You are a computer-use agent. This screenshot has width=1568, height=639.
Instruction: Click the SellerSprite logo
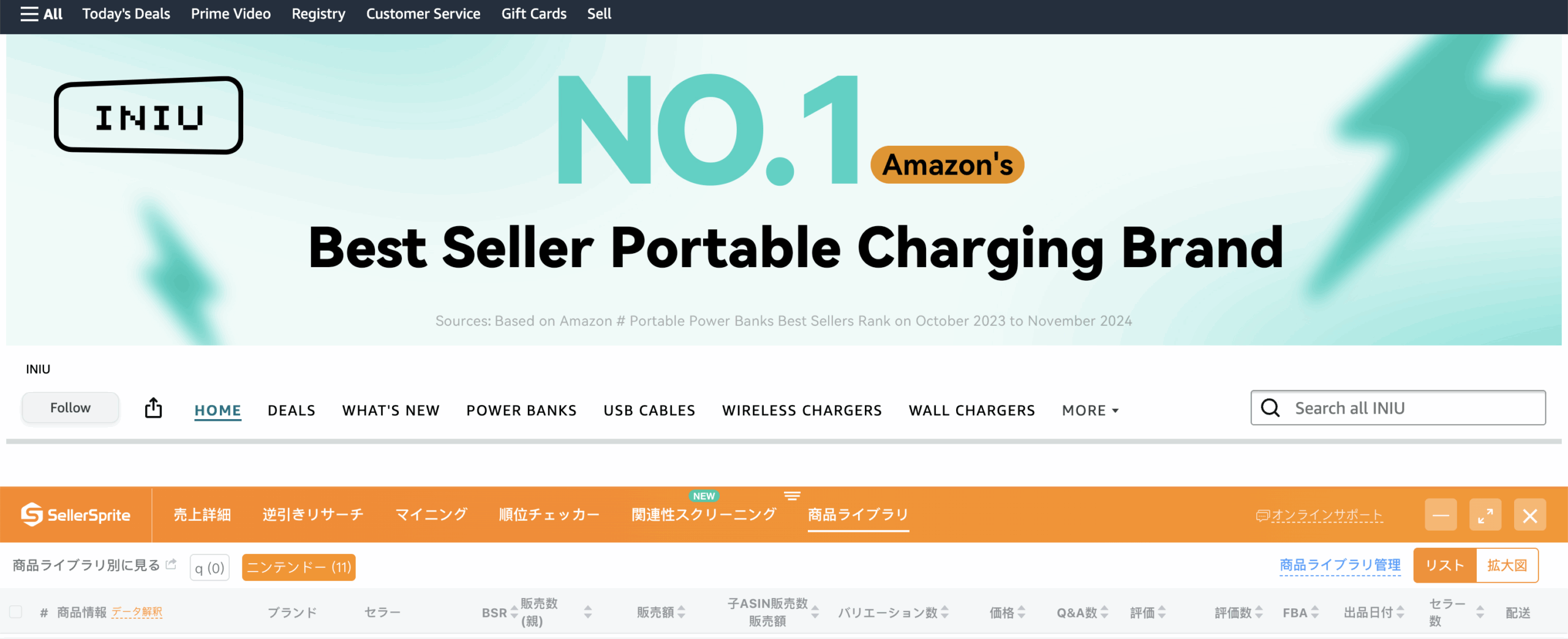tap(75, 515)
